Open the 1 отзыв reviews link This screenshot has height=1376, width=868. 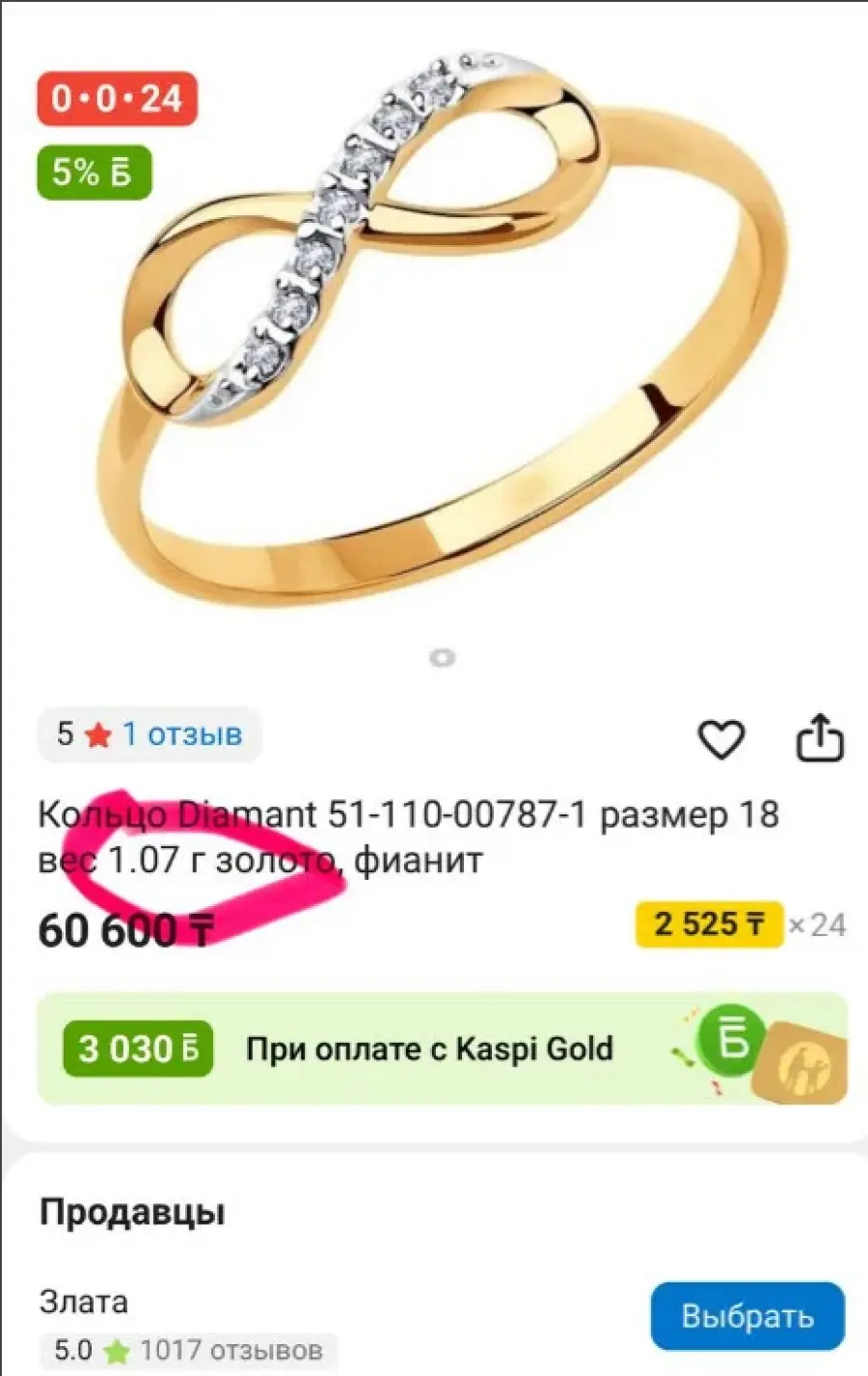[182, 734]
